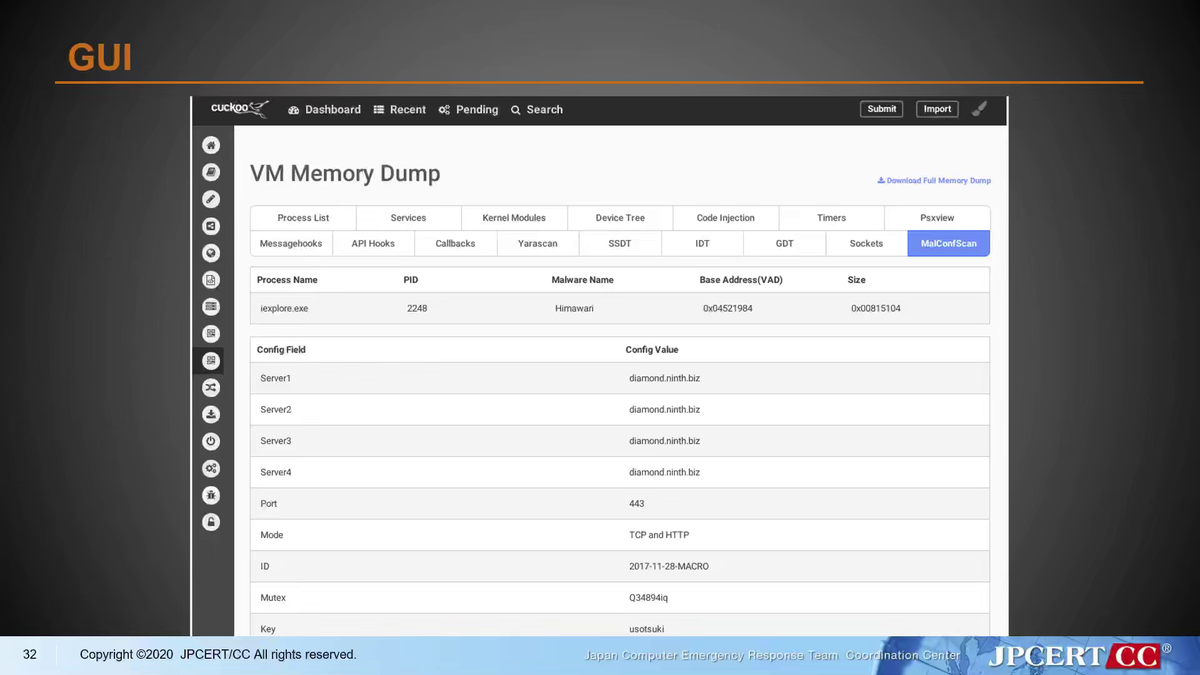
Task: Click the share-nodes icon in the sidebar
Action: pyautogui.click(x=211, y=226)
